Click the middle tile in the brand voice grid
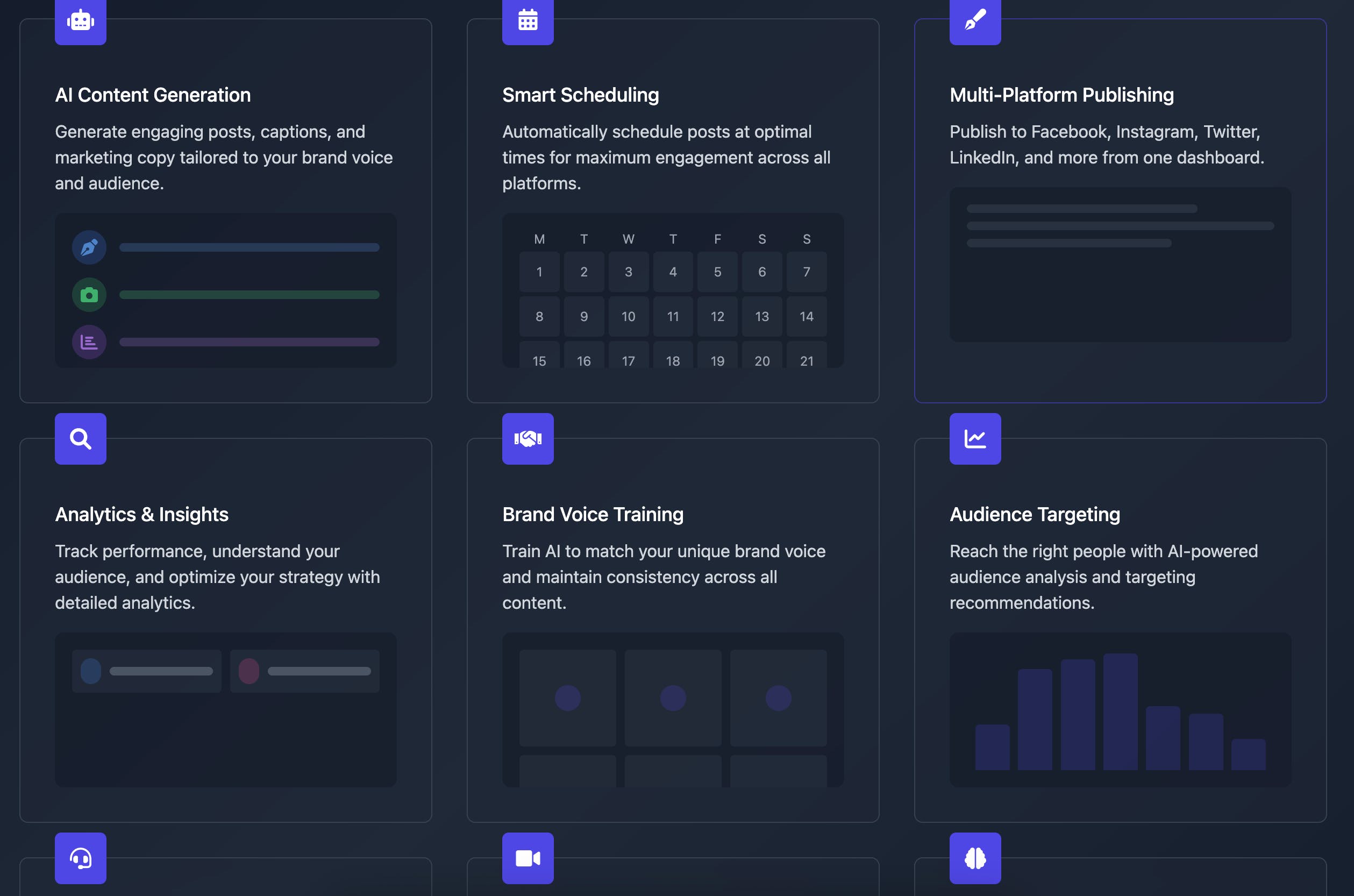 [x=673, y=698]
